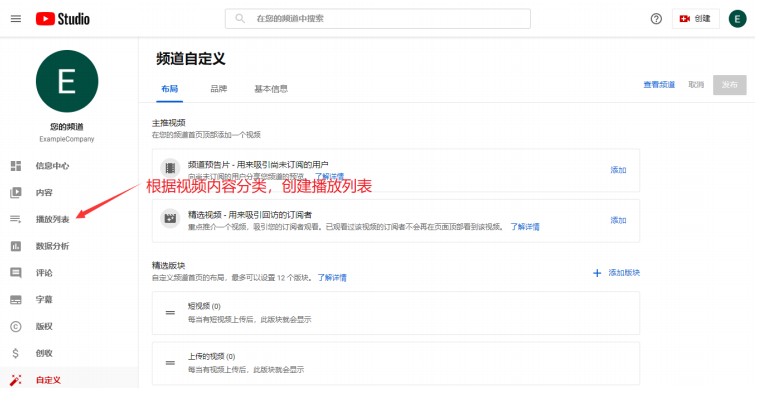Click the drag handle of 短视频 row
Screen dimensions: 769x414
170,312
